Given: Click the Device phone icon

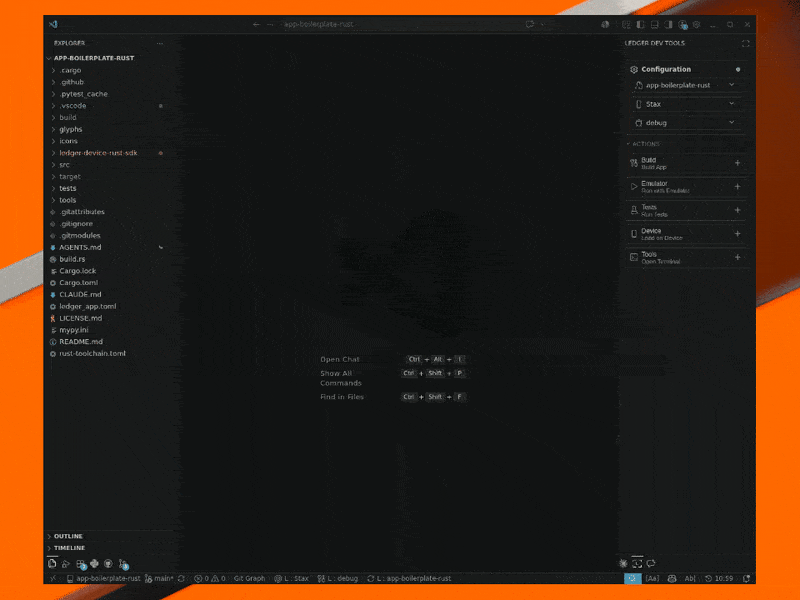Looking at the screenshot, I should [x=634, y=234].
